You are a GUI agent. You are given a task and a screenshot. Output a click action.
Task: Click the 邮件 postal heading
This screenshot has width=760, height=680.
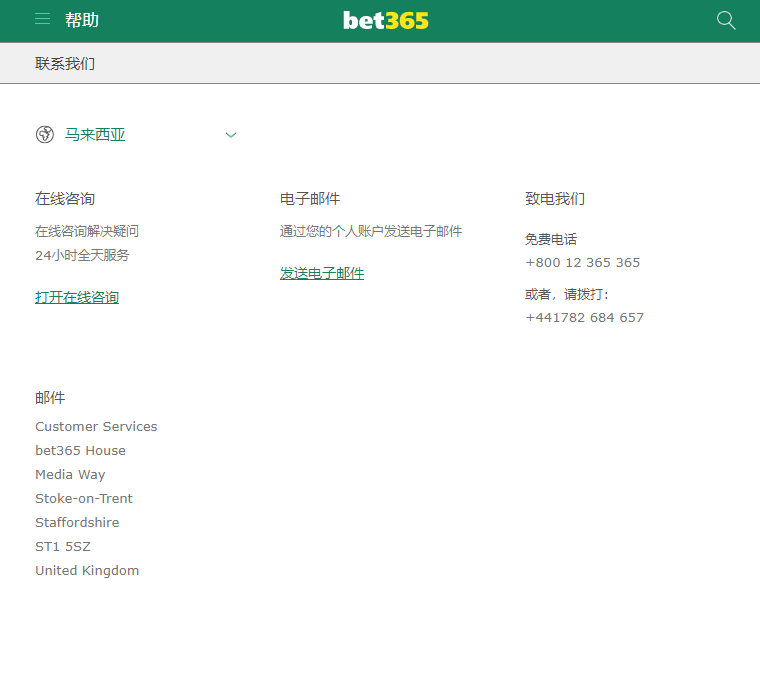tap(50, 398)
